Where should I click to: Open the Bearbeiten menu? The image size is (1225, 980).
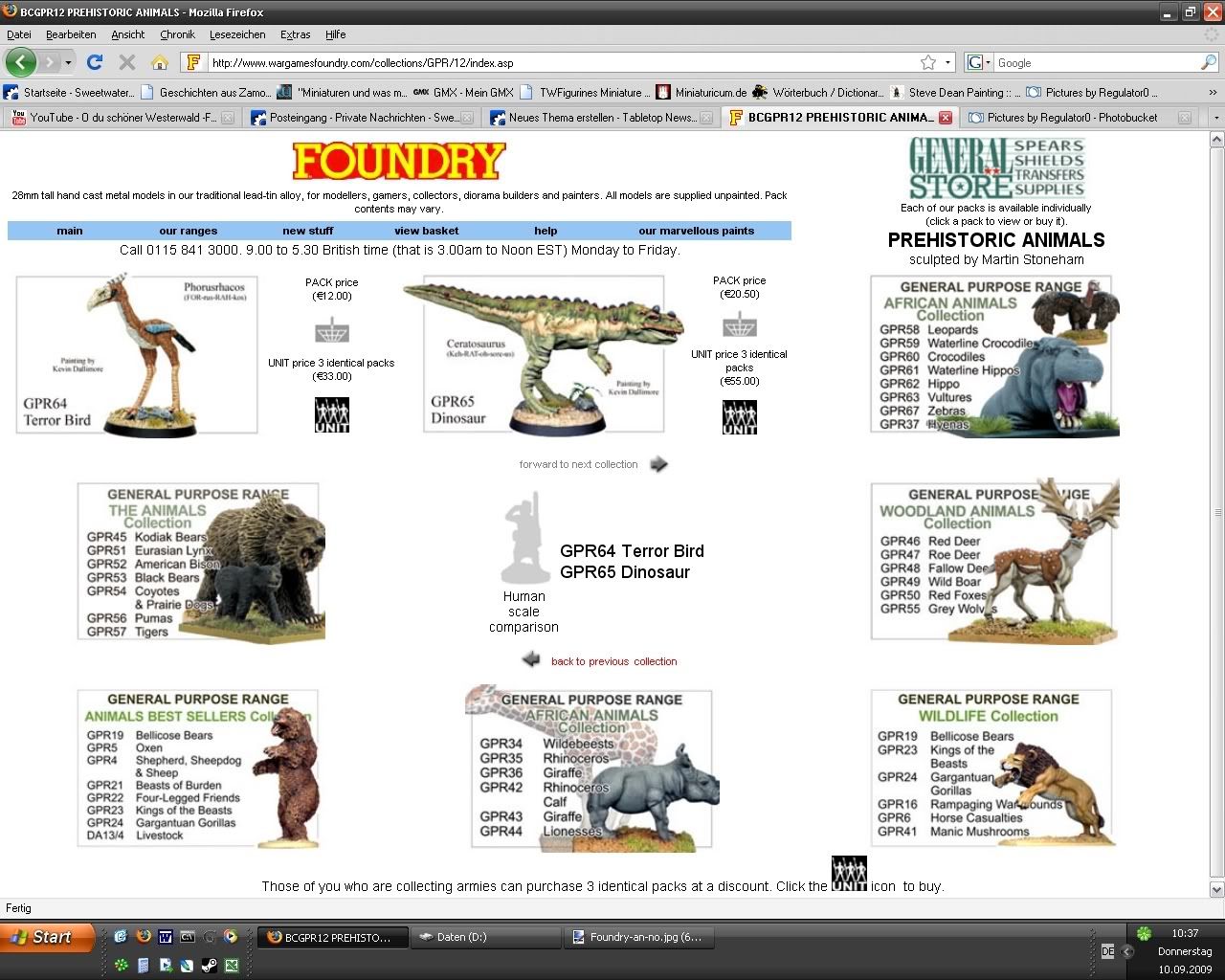point(71,34)
